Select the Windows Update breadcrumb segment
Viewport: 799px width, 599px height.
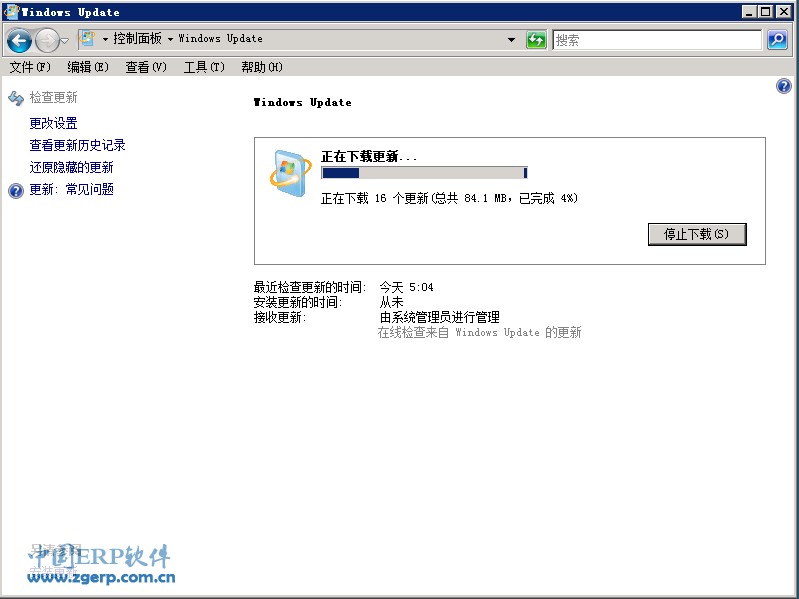coord(220,39)
